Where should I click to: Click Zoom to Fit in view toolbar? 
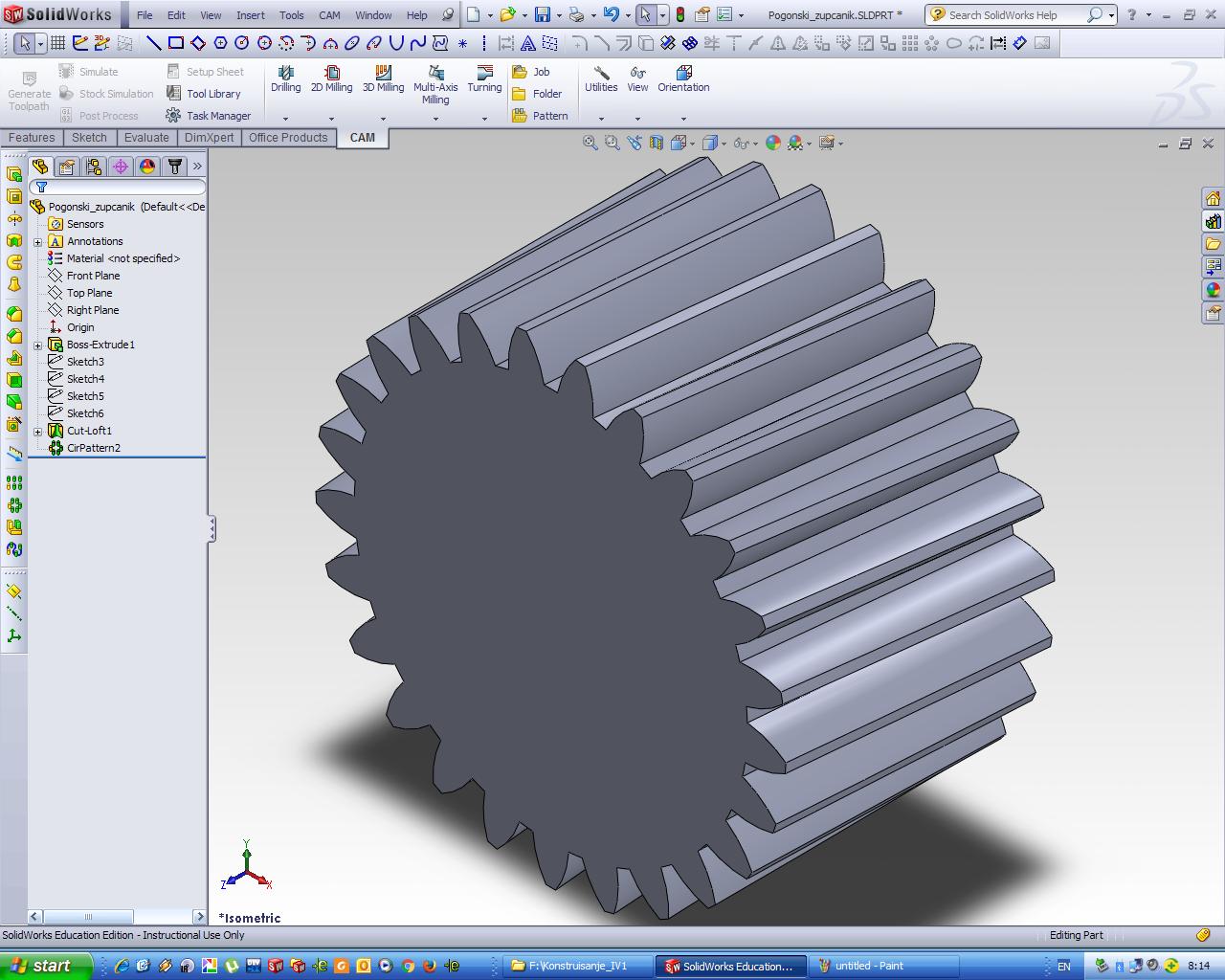pos(590,143)
